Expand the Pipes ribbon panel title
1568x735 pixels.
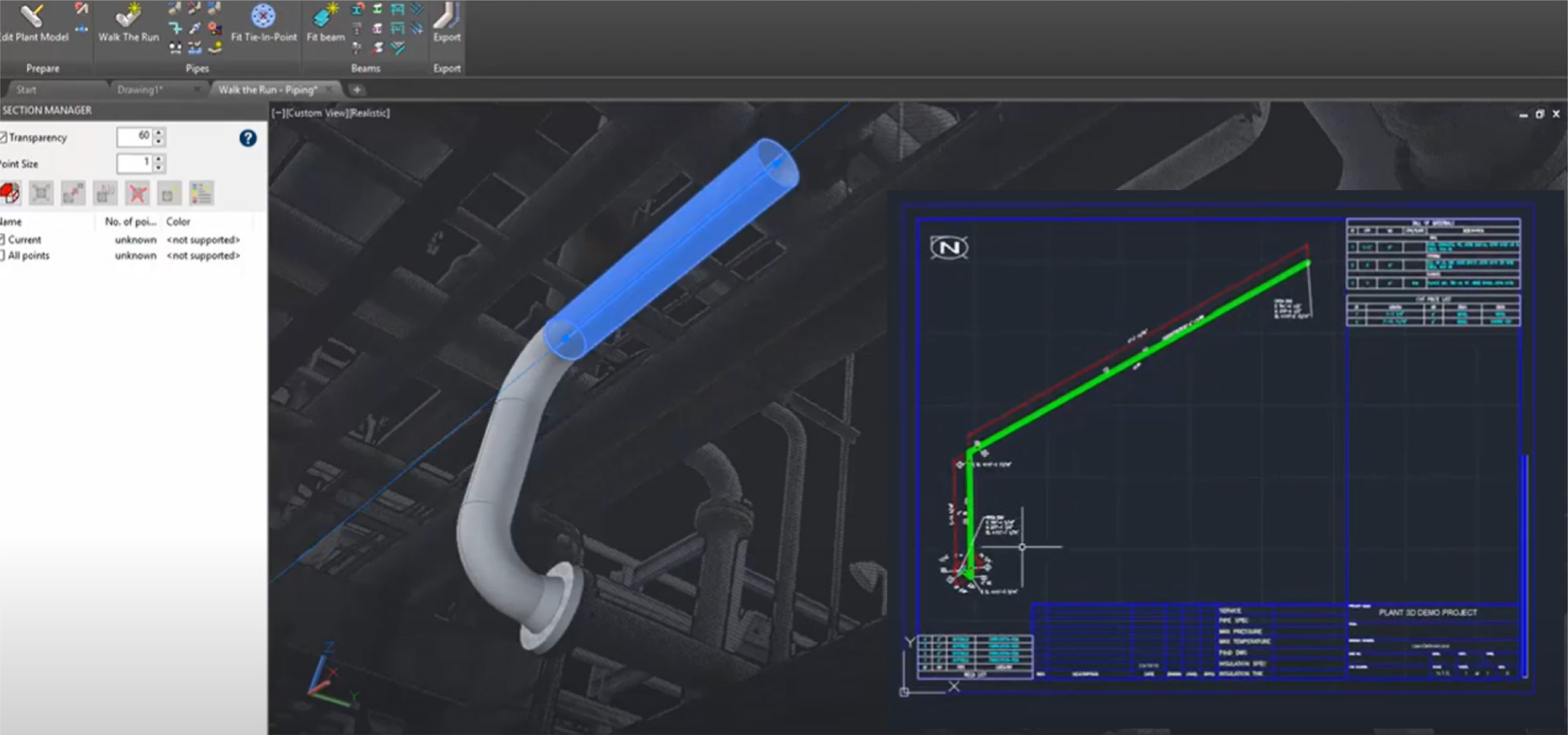197,69
